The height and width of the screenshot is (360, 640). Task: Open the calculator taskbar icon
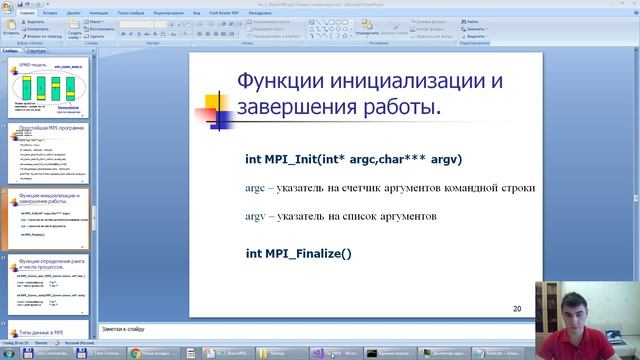(x=191, y=353)
